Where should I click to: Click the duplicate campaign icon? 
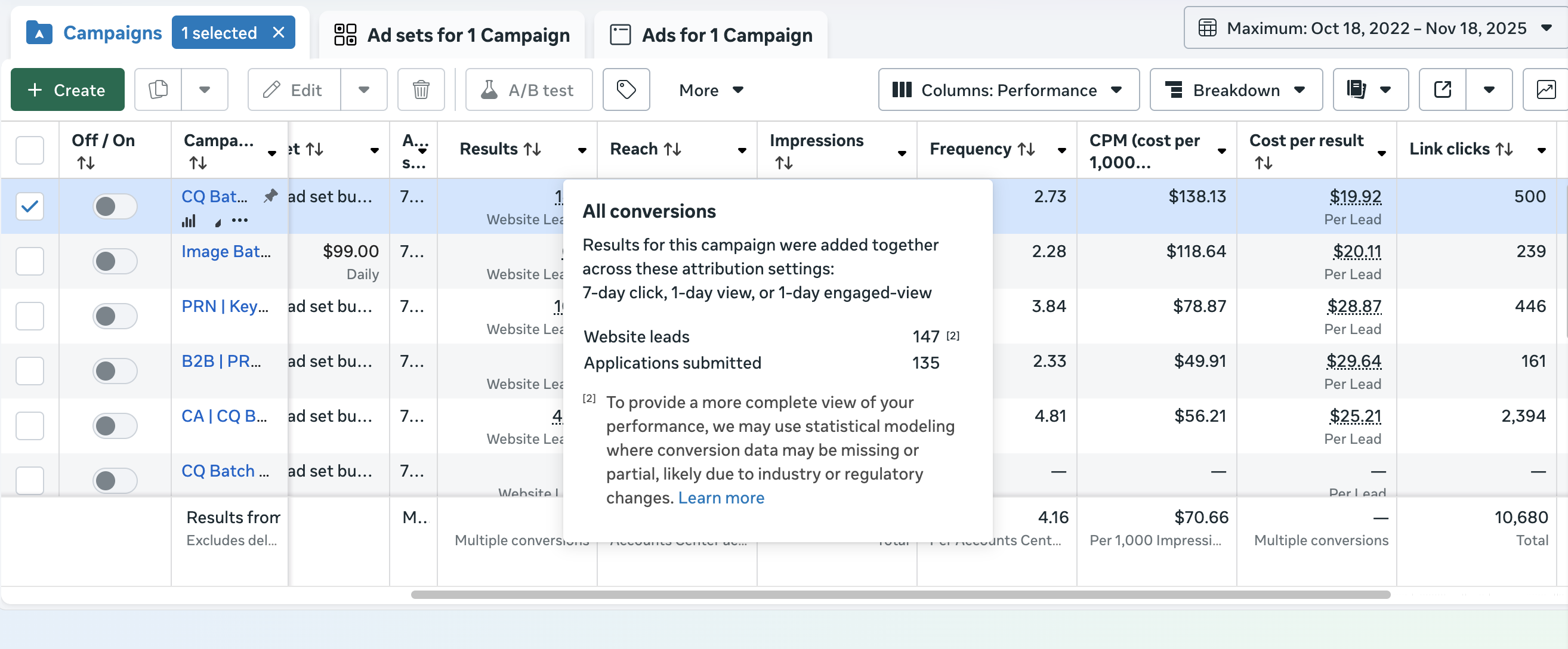click(x=158, y=89)
